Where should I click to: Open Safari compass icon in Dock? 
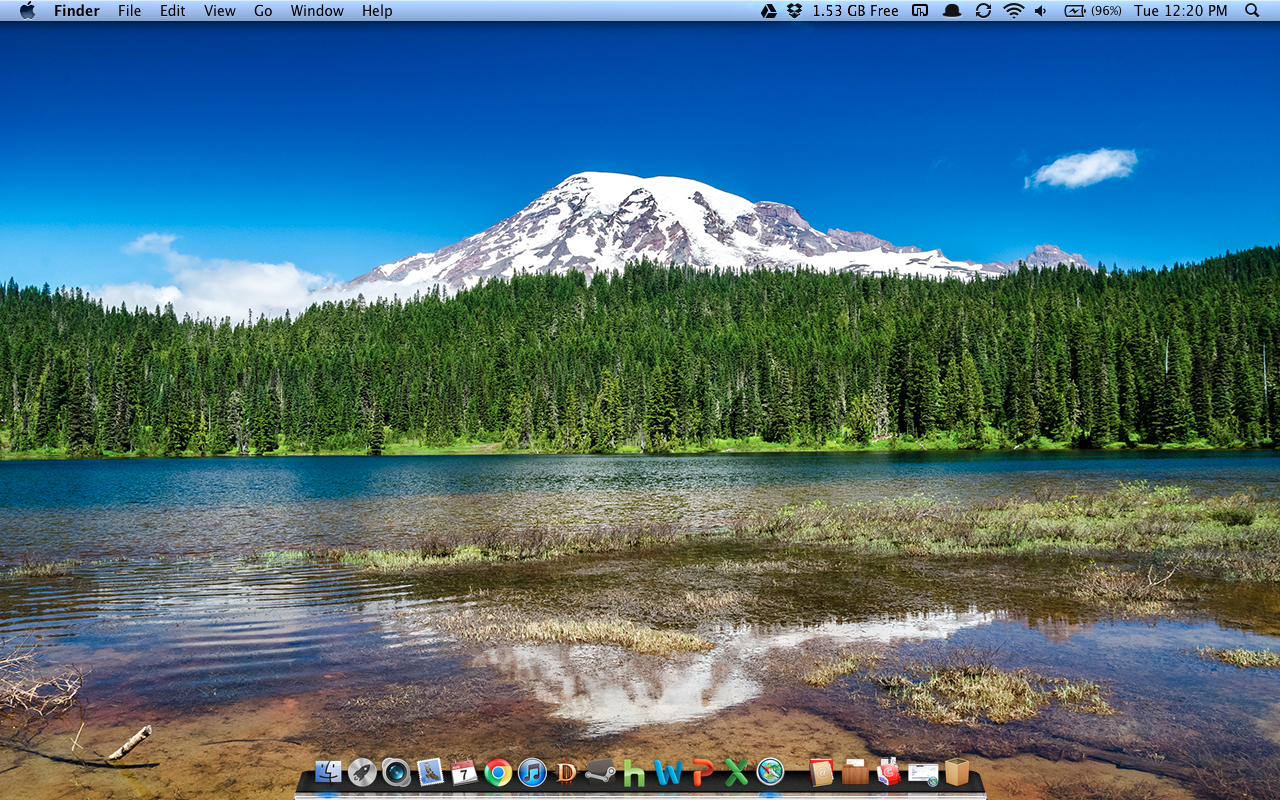point(770,772)
